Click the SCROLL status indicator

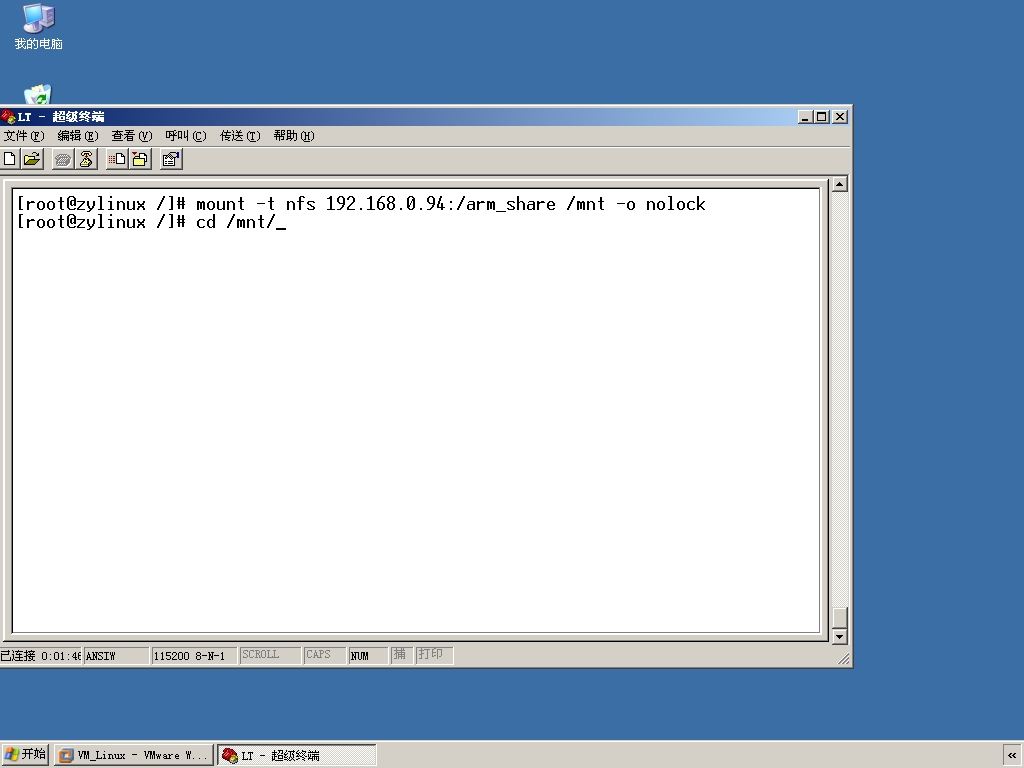[x=270, y=655]
